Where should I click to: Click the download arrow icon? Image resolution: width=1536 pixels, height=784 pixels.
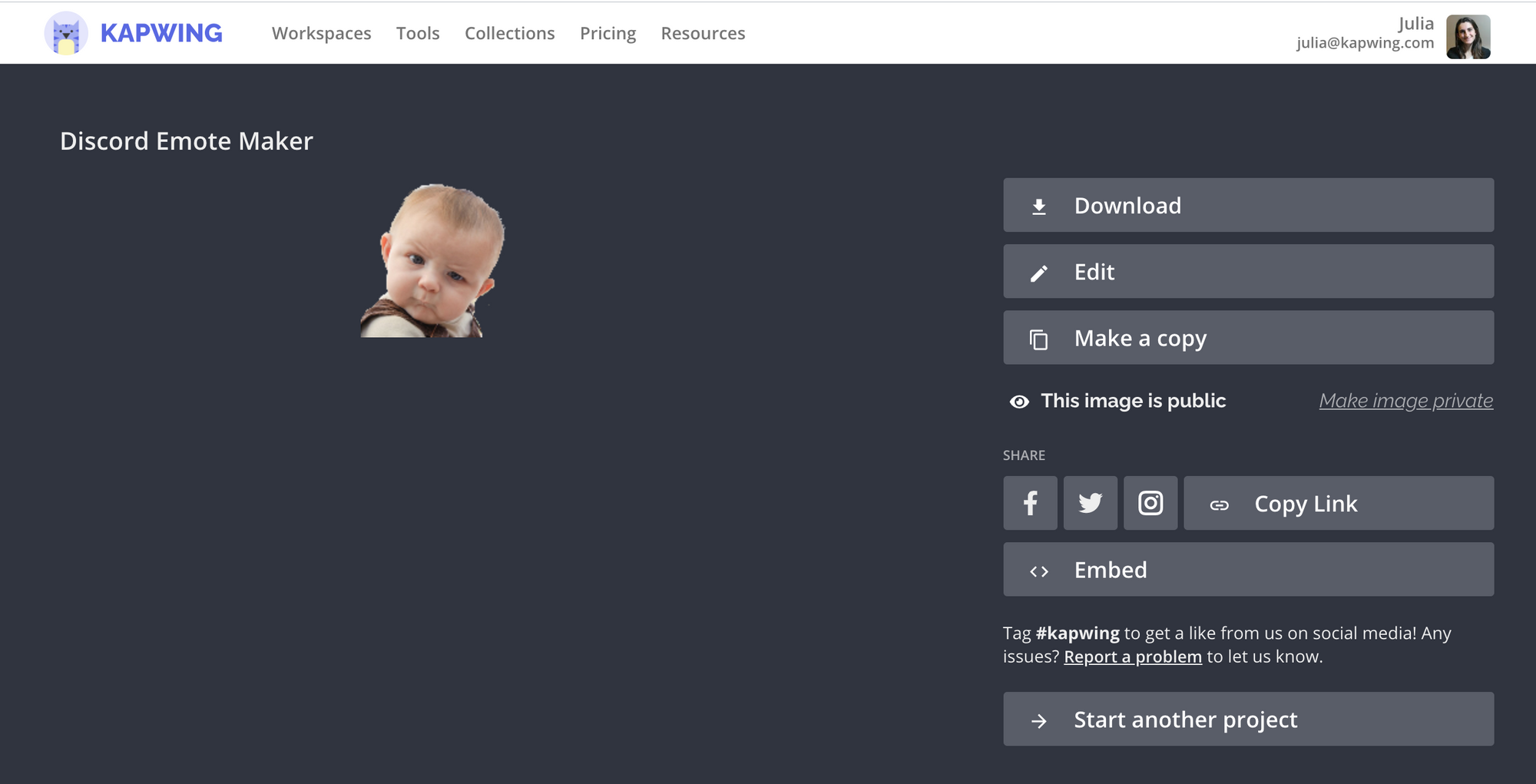tap(1038, 207)
